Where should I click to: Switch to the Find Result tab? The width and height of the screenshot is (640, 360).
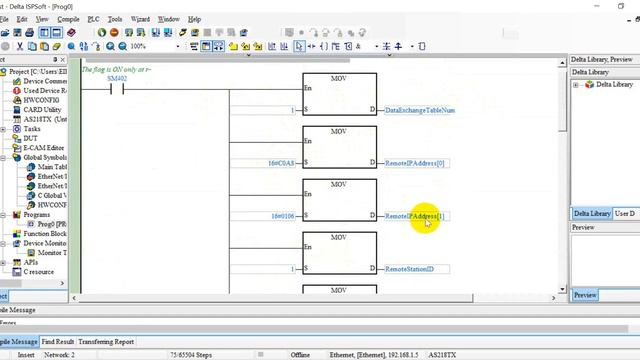pyautogui.click(x=58, y=342)
